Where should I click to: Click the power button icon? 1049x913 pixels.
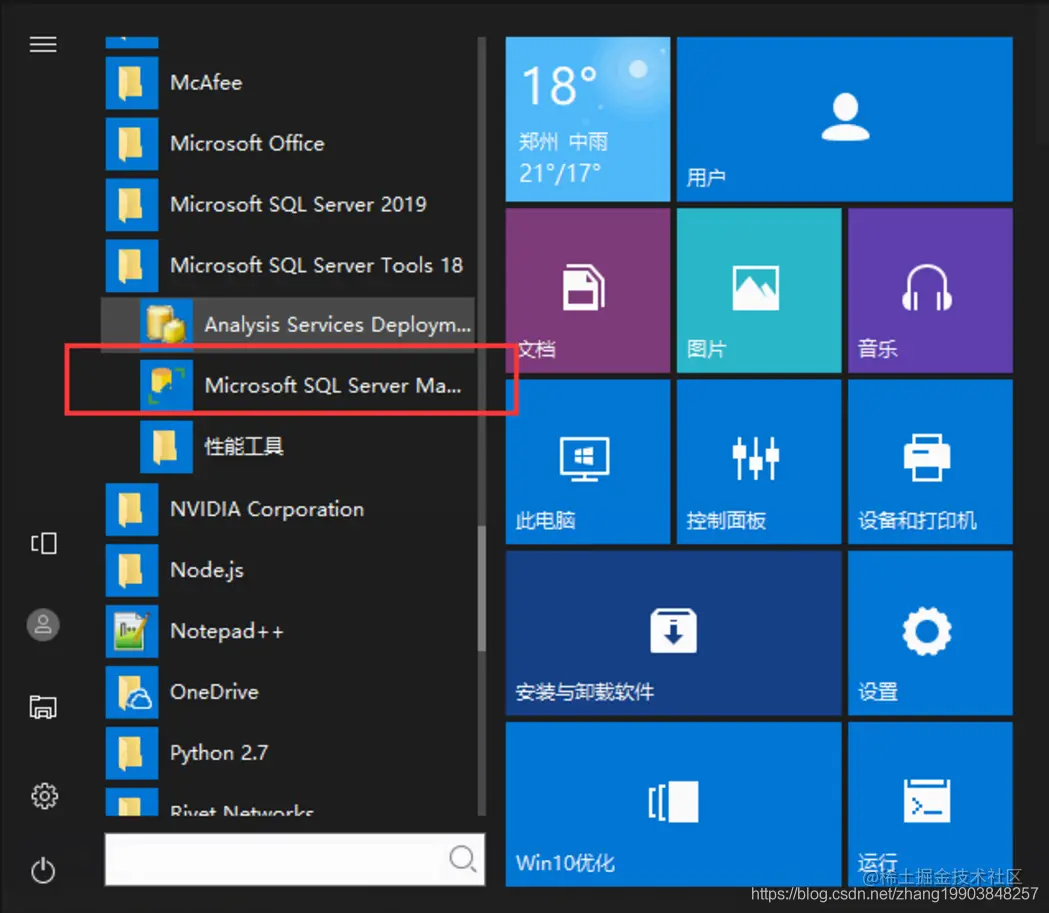coord(43,871)
